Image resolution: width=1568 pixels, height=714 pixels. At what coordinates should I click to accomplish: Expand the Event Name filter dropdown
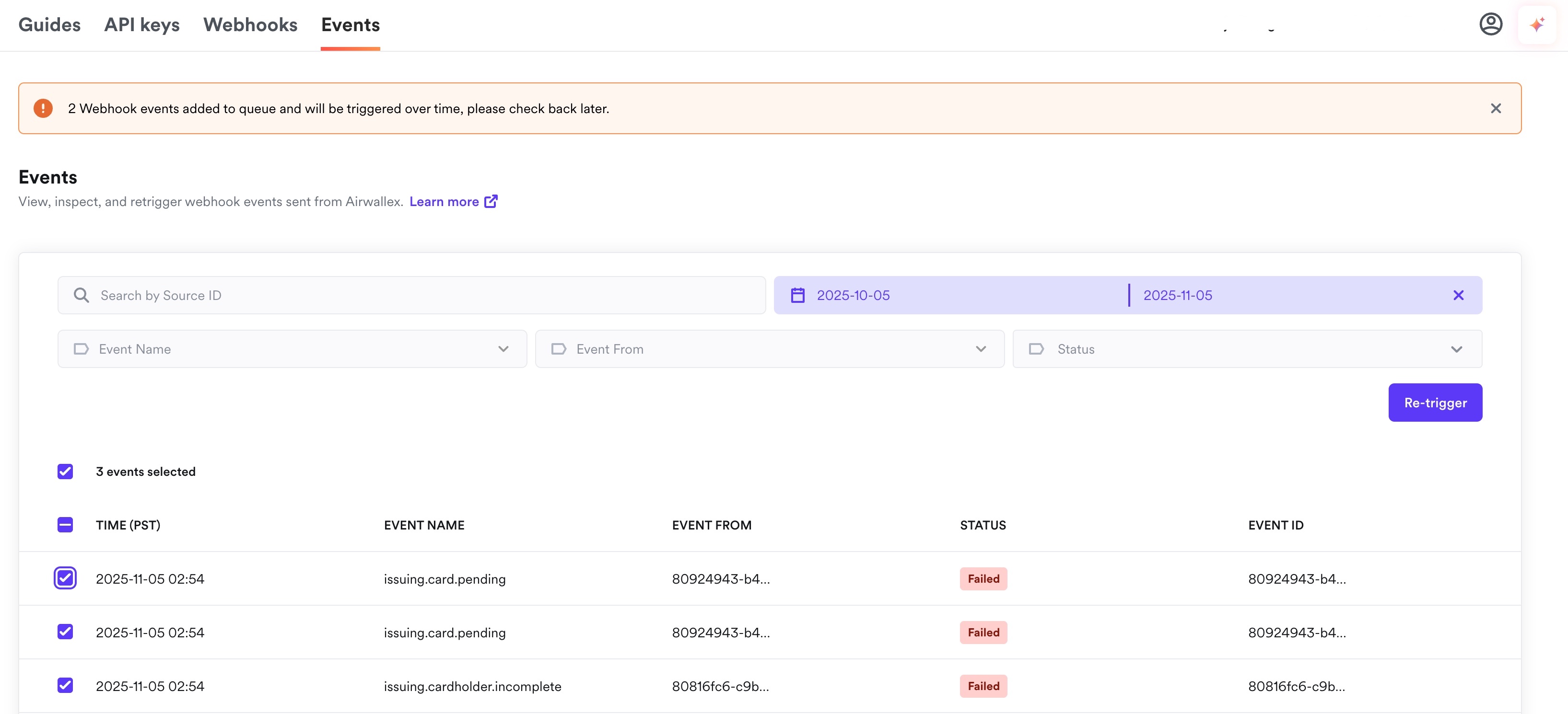point(503,348)
